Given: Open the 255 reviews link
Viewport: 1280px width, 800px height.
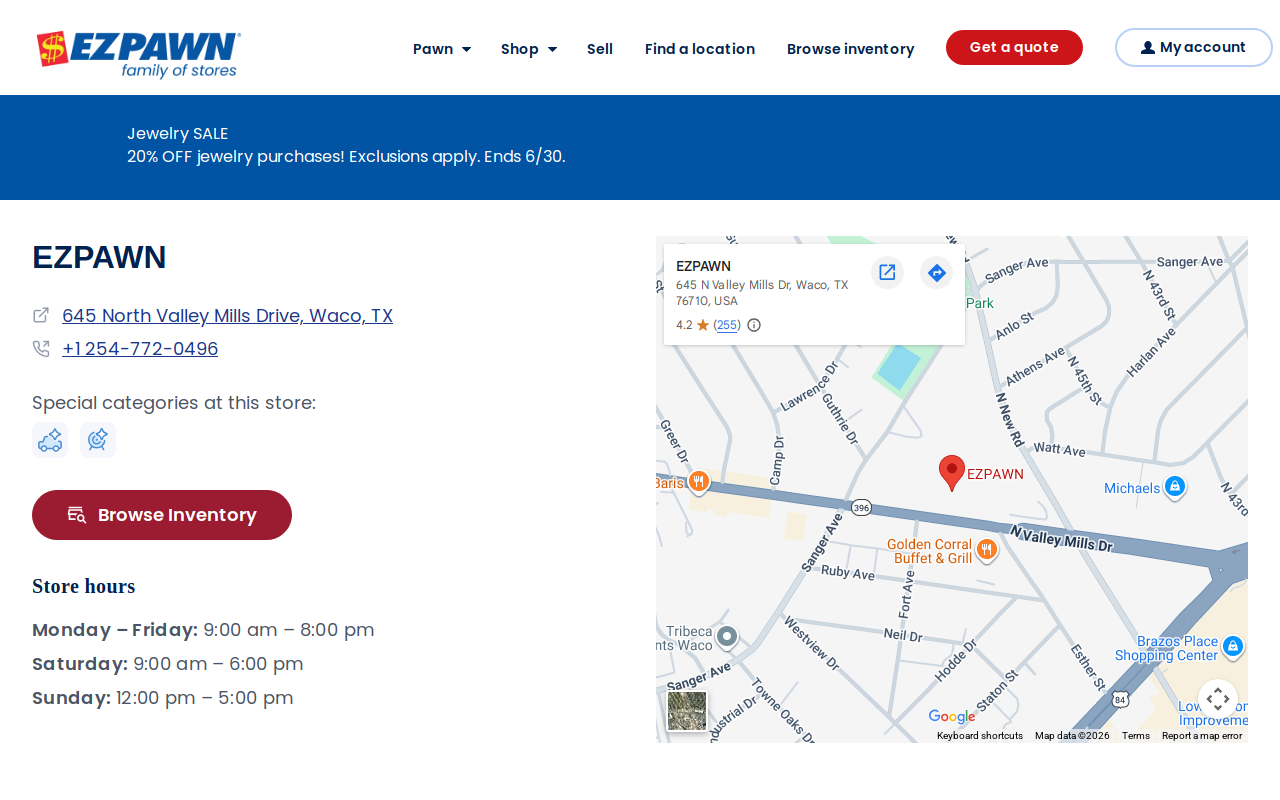Looking at the screenshot, I should click(x=727, y=325).
